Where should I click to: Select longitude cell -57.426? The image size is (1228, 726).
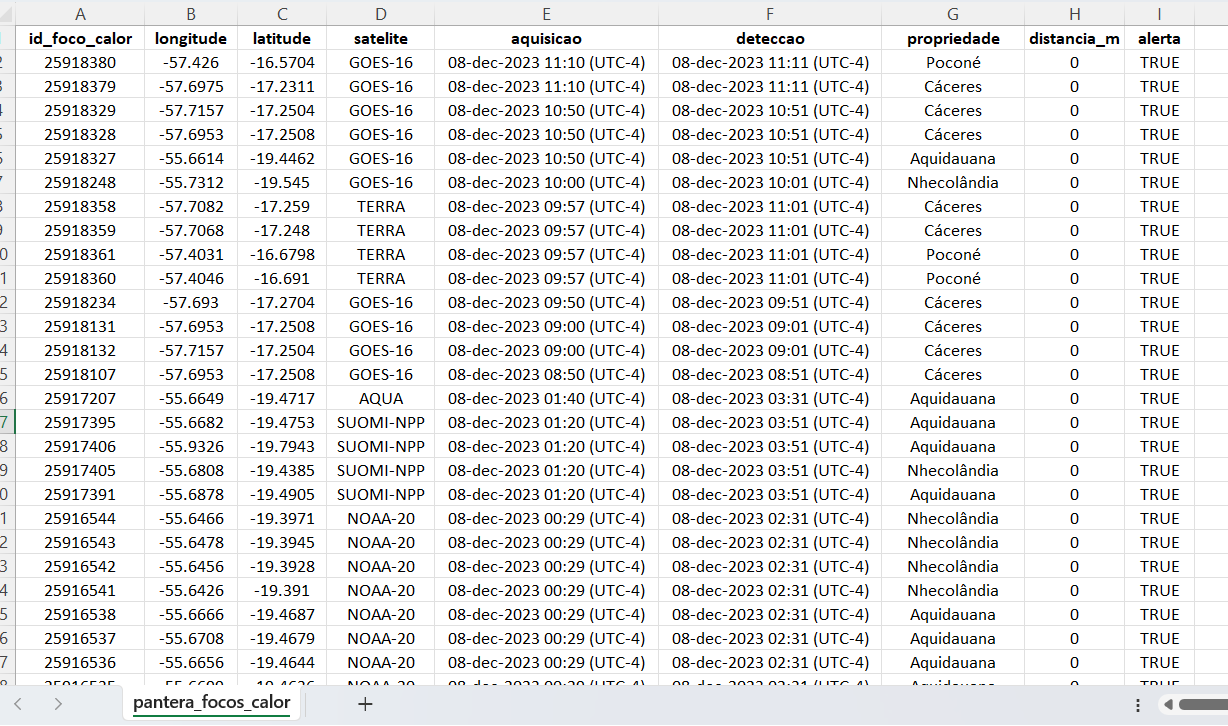click(191, 62)
